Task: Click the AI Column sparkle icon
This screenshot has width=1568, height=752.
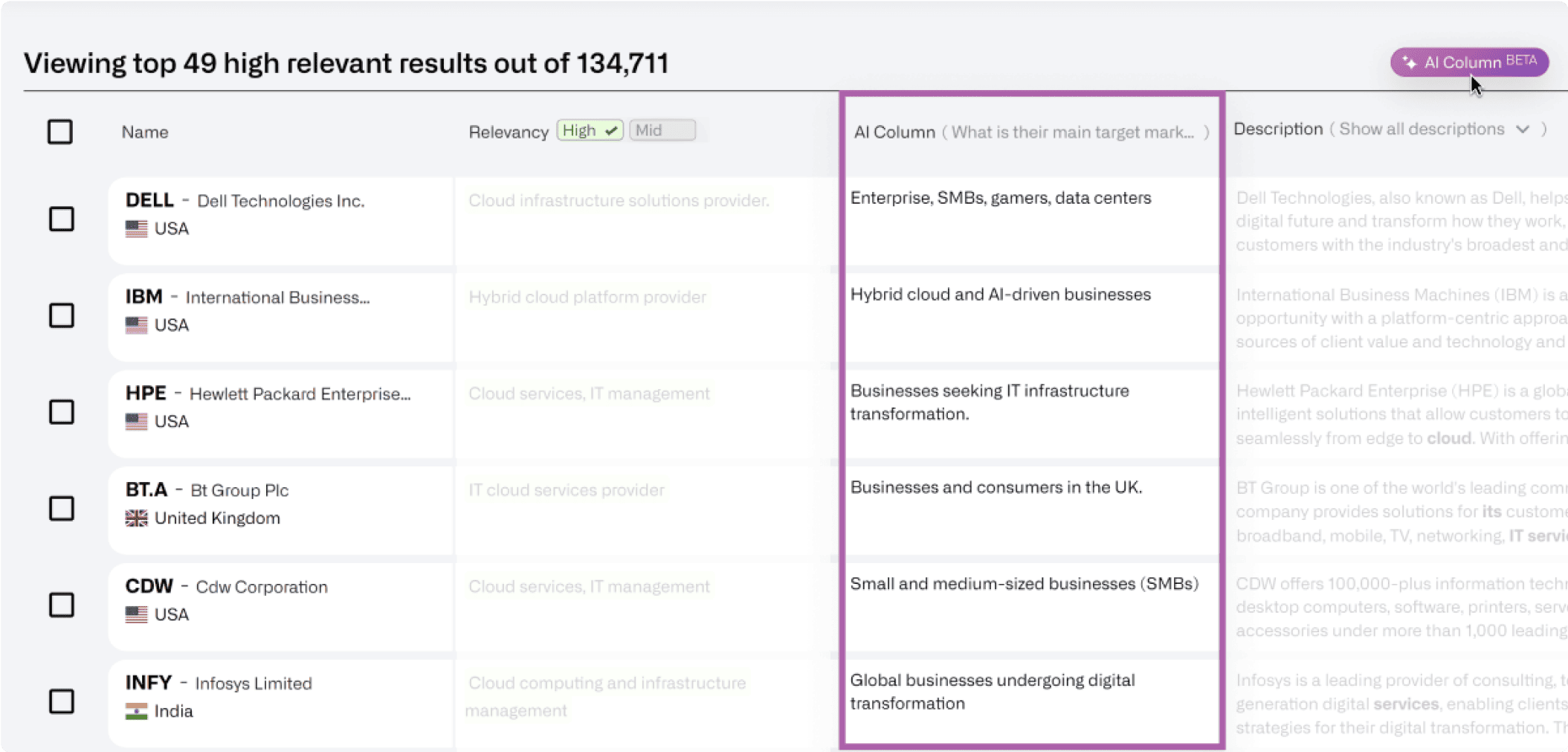Action: tap(1409, 62)
